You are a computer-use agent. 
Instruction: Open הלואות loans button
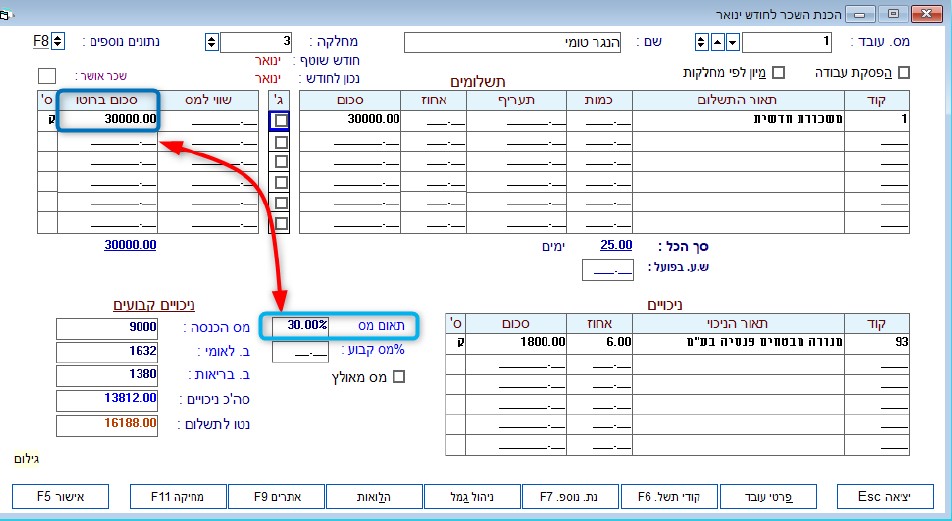[374, 496]
